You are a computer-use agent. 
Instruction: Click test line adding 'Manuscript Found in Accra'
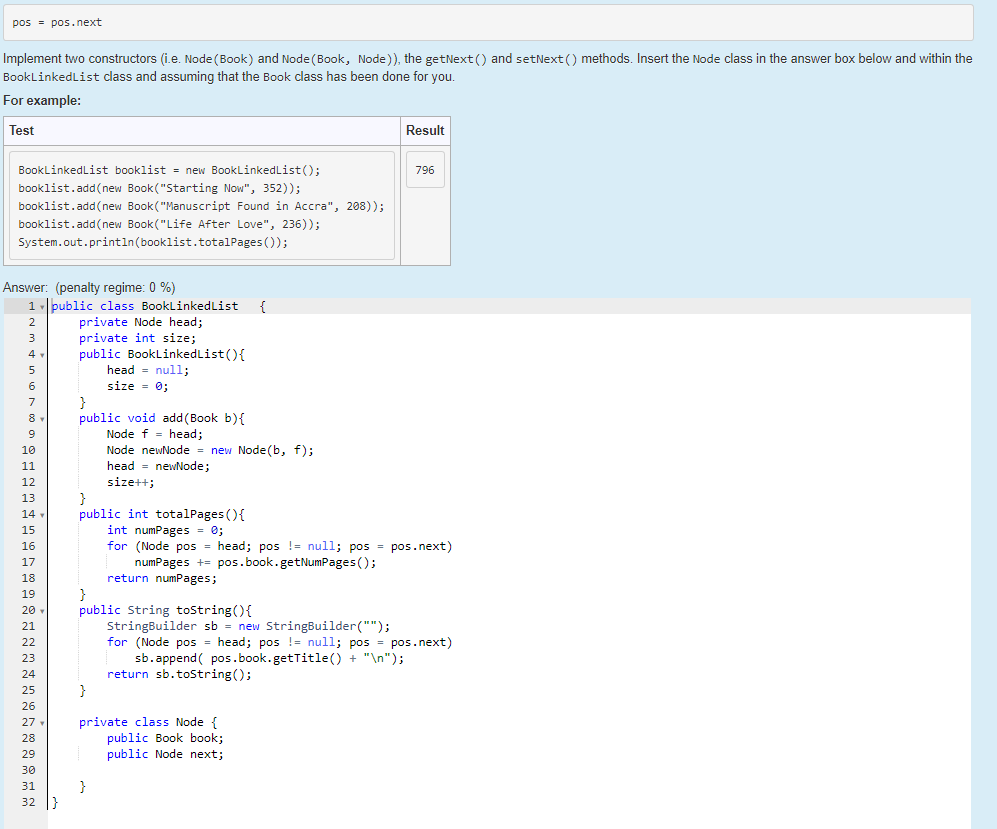201,206
